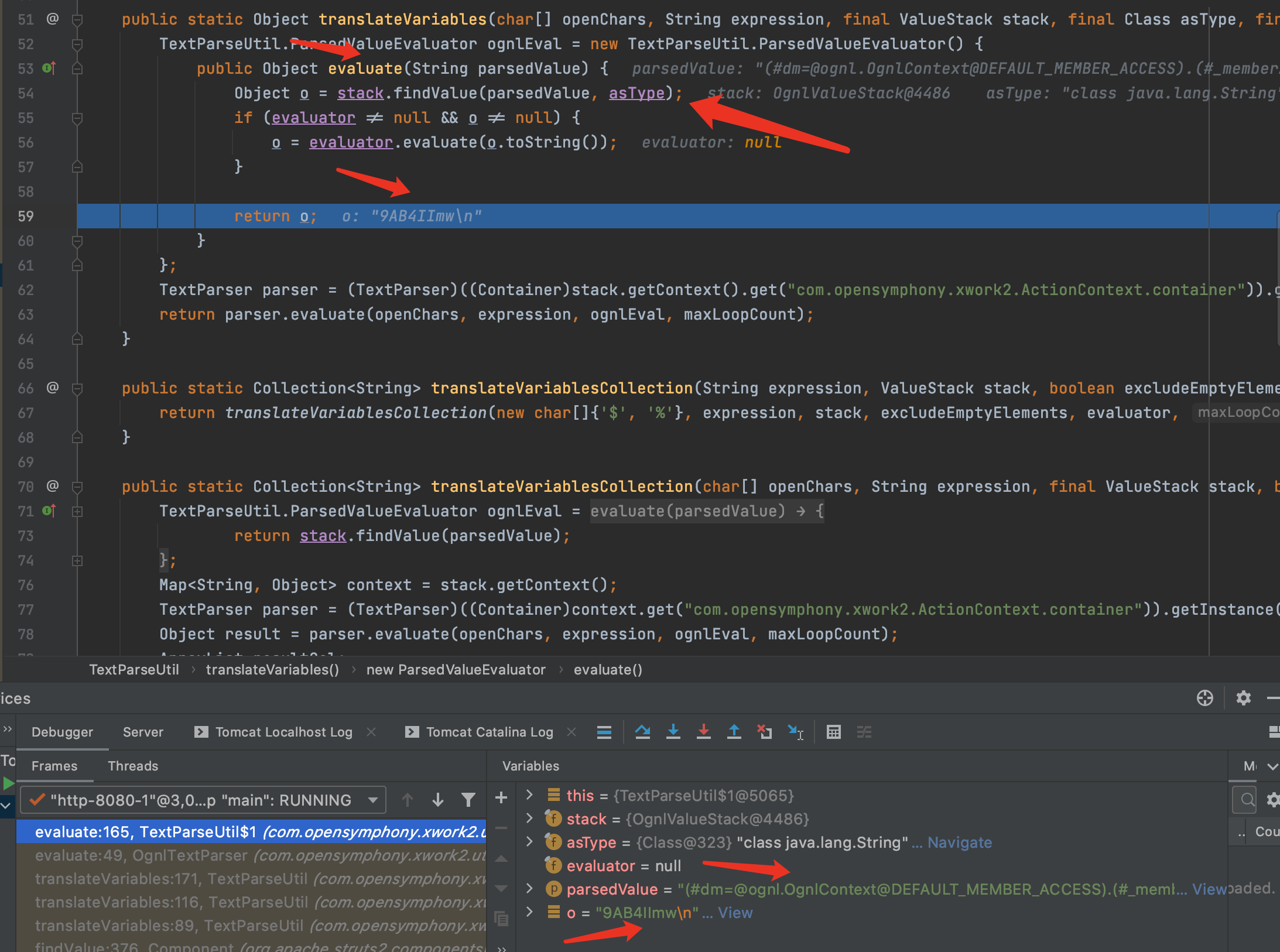Viewport: 1280px width, 952px height.
Task: Collapse method fold marker at line 51
Action: [x=77, y=20]
